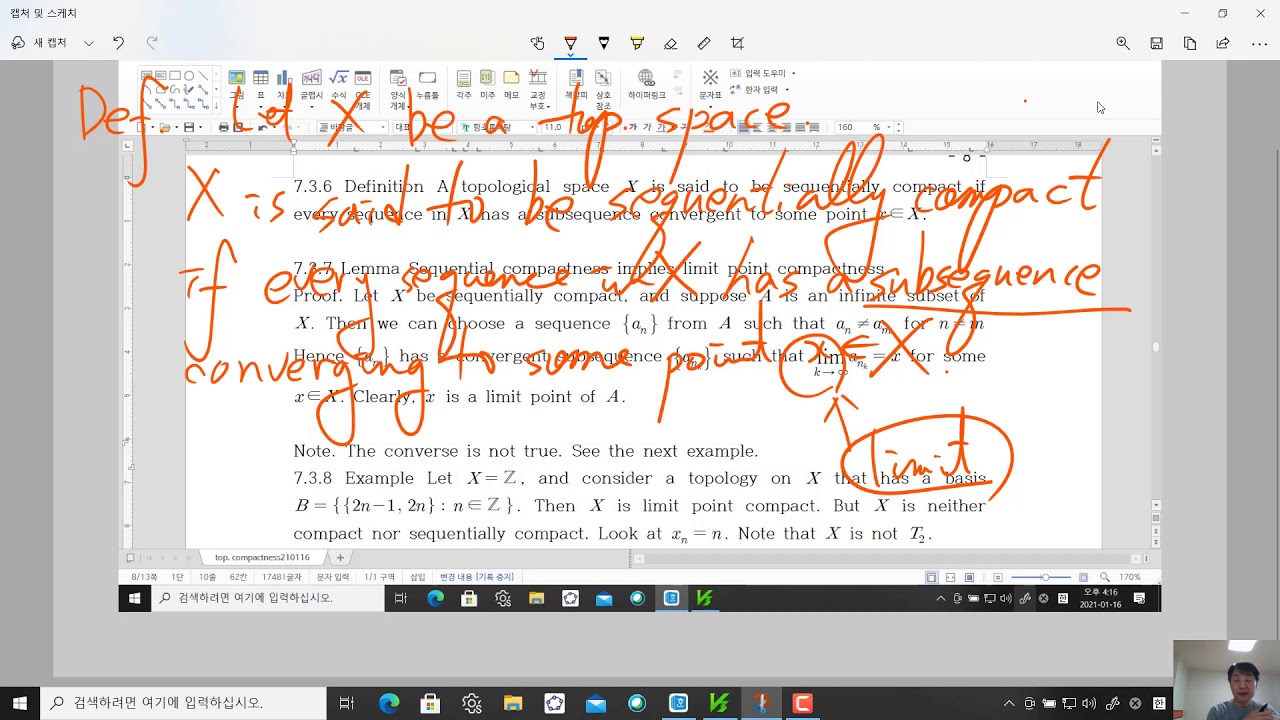
Task: Open Microsoft Store from taskbar
Action: click(x=430, y=703)
